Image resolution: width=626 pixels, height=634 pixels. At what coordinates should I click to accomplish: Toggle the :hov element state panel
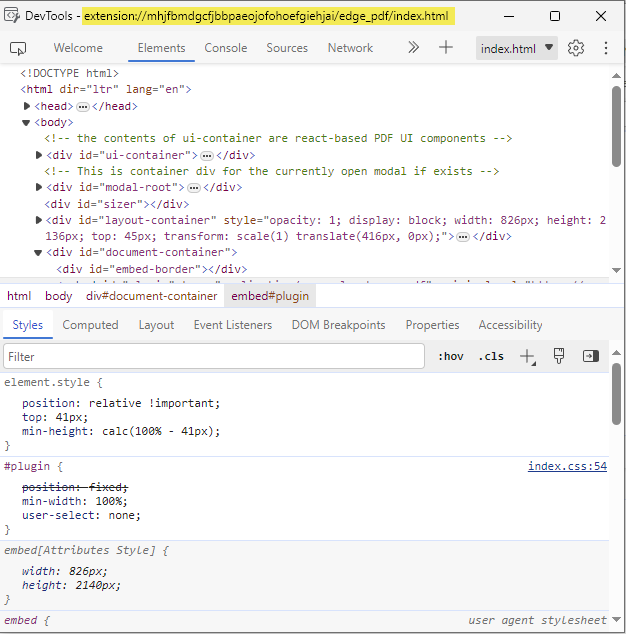(450, 357)
